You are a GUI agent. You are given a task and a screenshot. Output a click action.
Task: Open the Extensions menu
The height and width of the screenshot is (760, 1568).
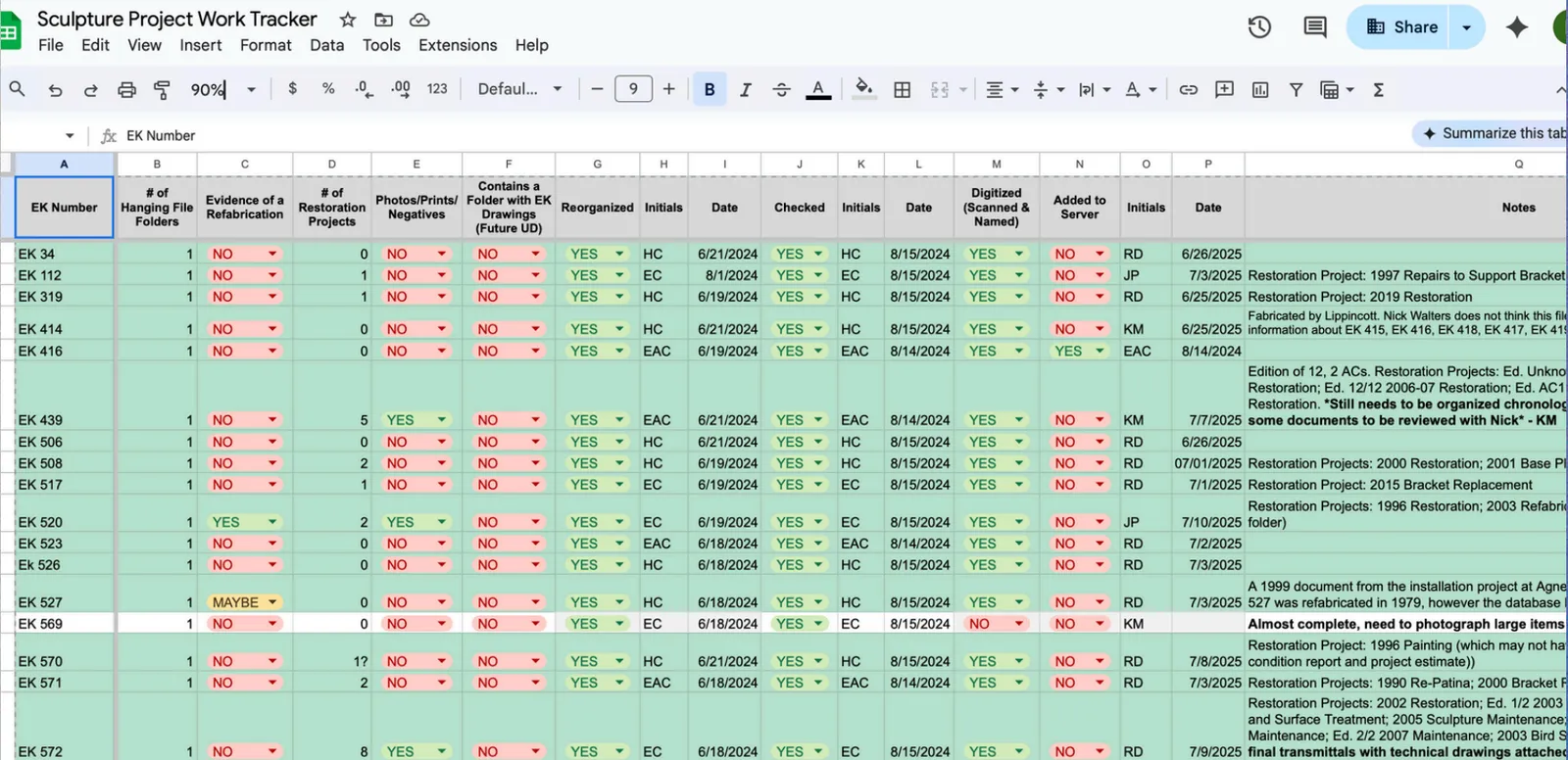[458, 45]
